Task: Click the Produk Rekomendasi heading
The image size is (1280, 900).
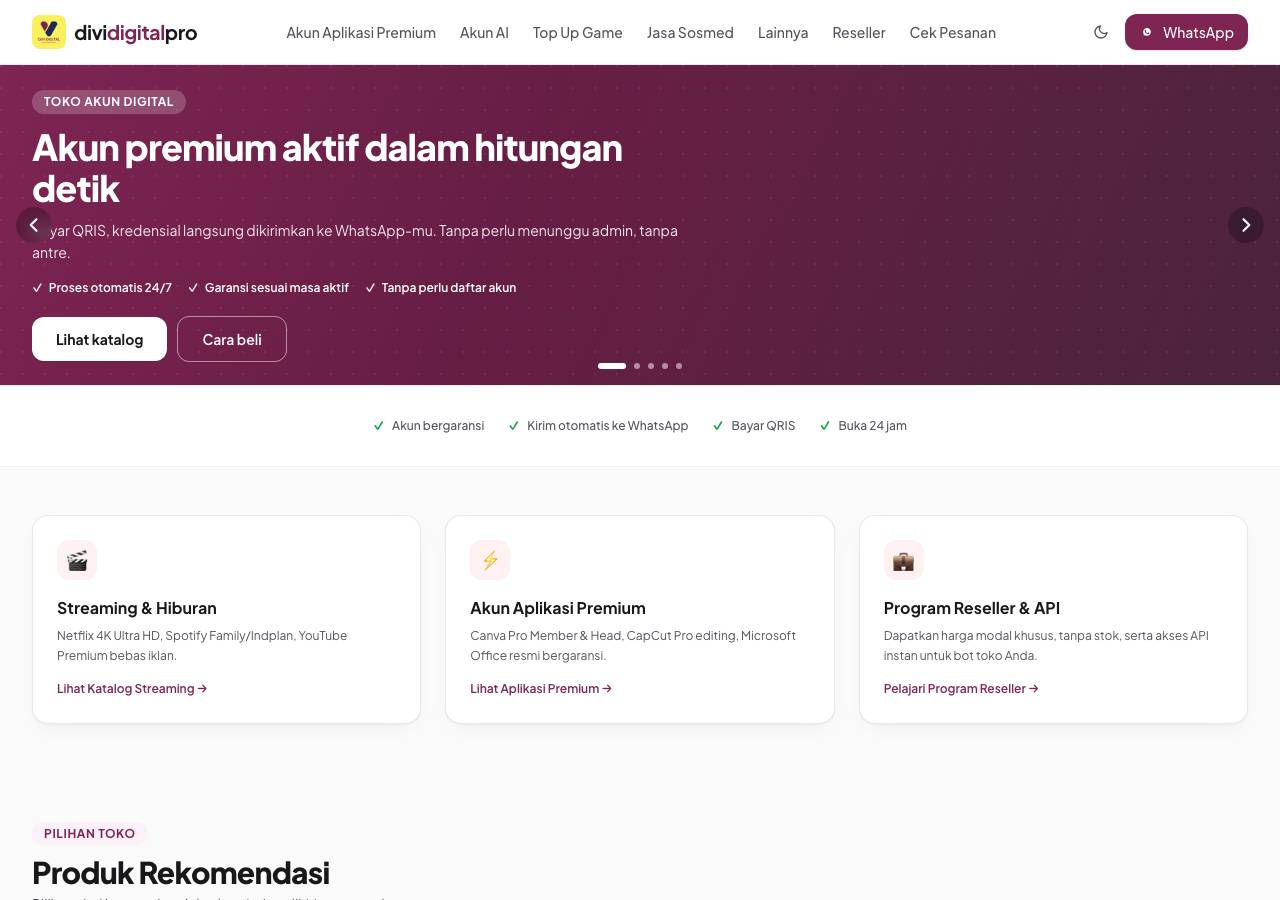Action: coord(181,872)
